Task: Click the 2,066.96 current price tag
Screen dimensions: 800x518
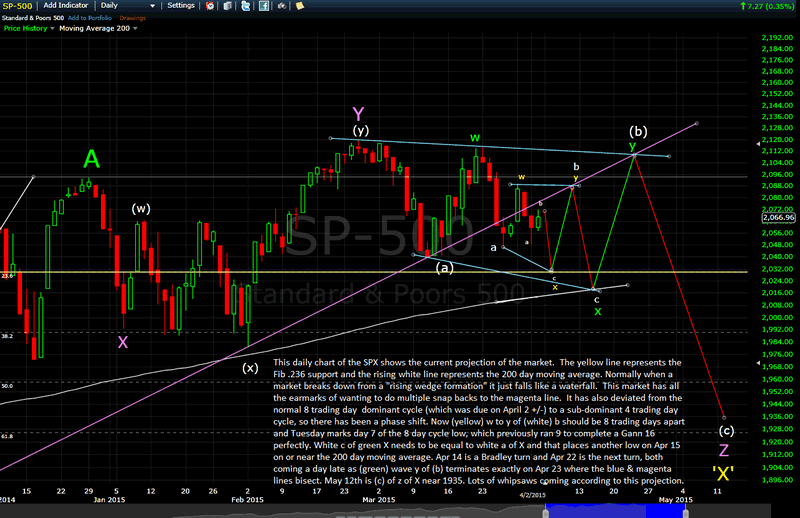Action: coord(779,217)
